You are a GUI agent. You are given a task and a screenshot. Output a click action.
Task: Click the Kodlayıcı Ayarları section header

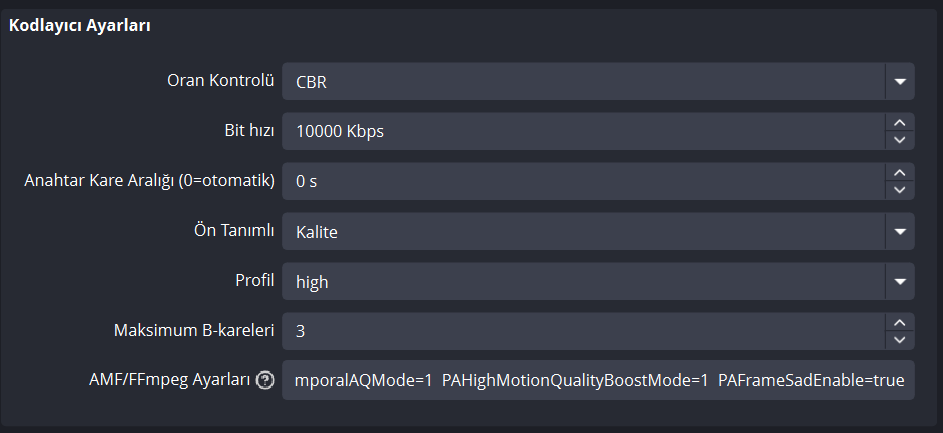(x=80, y=26)
